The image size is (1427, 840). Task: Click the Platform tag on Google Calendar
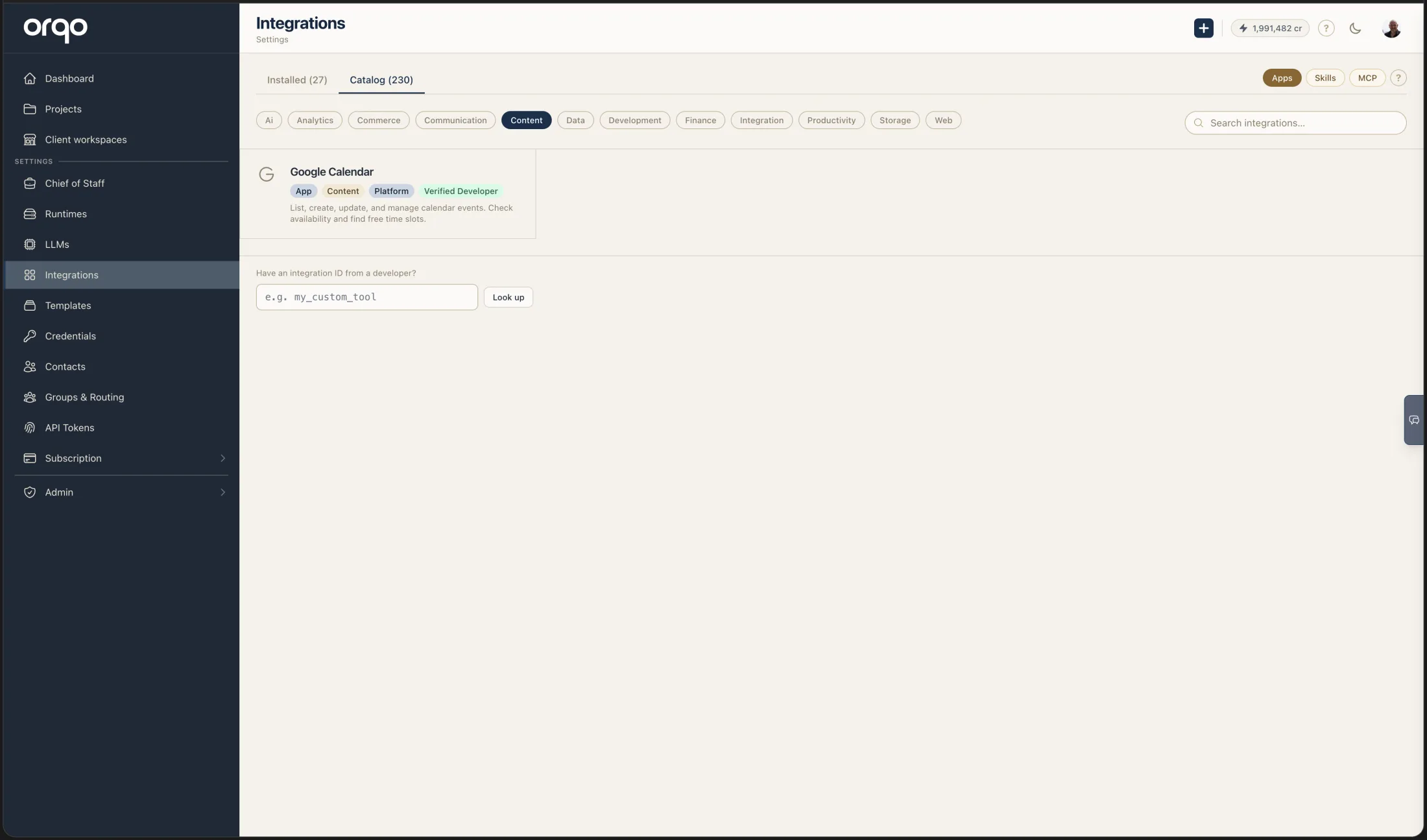tap(391, 191)
